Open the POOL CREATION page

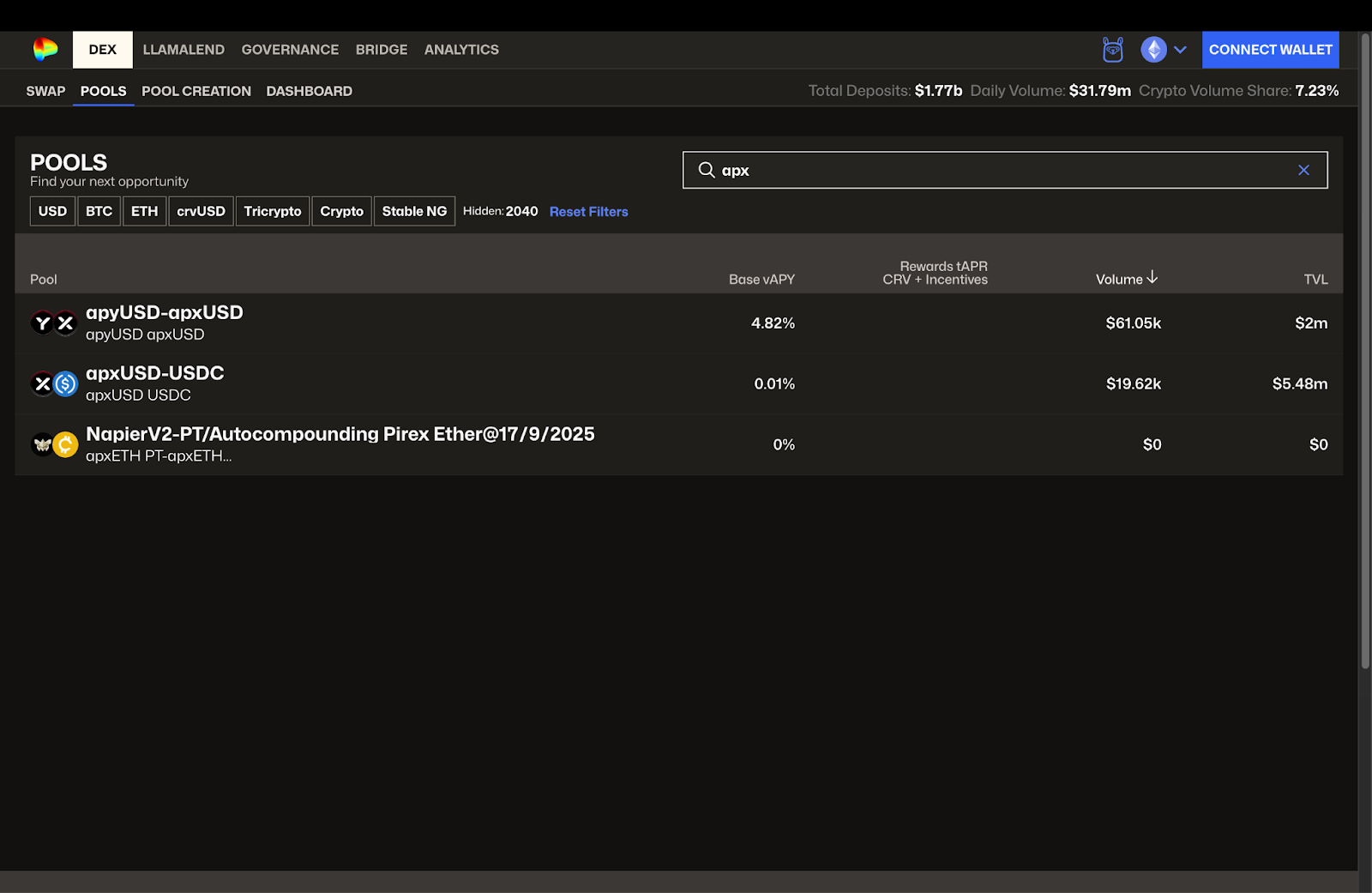click(196, 91)
